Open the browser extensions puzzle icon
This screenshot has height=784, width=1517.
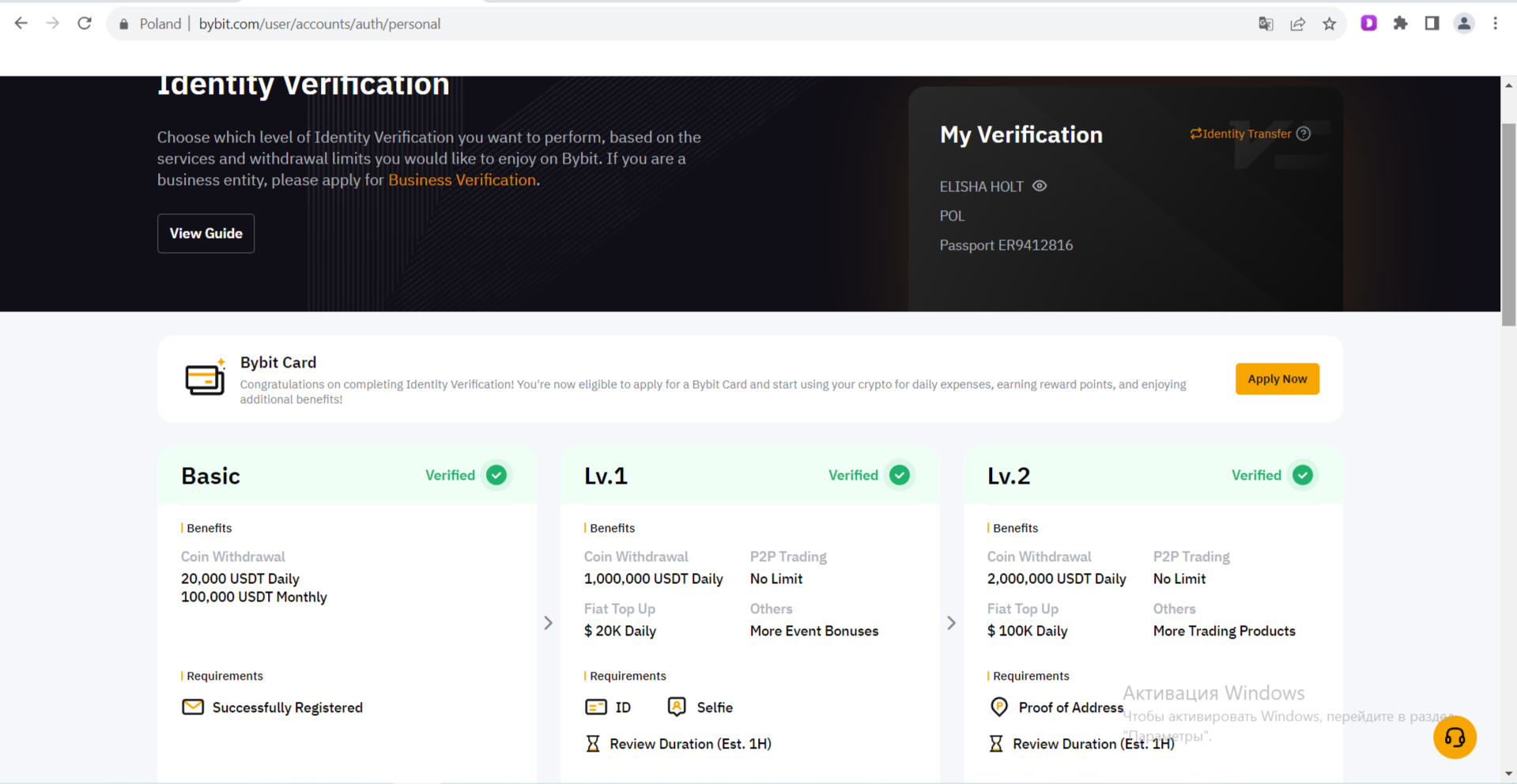click(x=1400, y=24)
